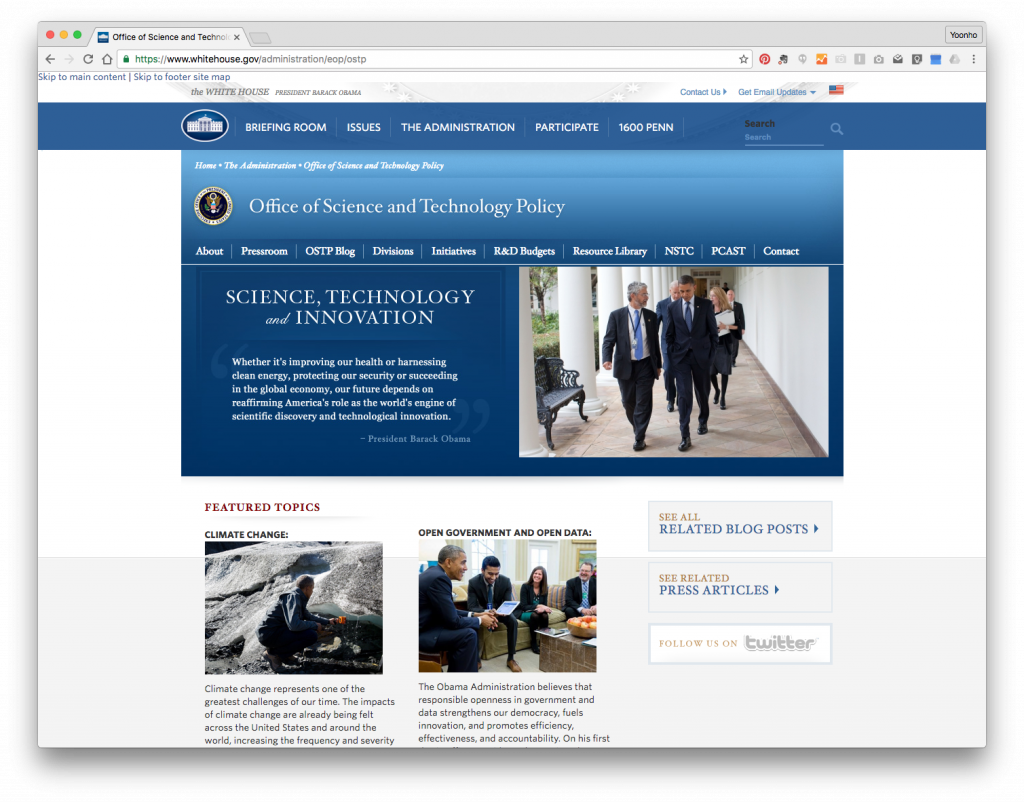Click The Administration breadcrumb link
The height and width of the screenshot is (802, 1024).
click(x=260, y=165)
